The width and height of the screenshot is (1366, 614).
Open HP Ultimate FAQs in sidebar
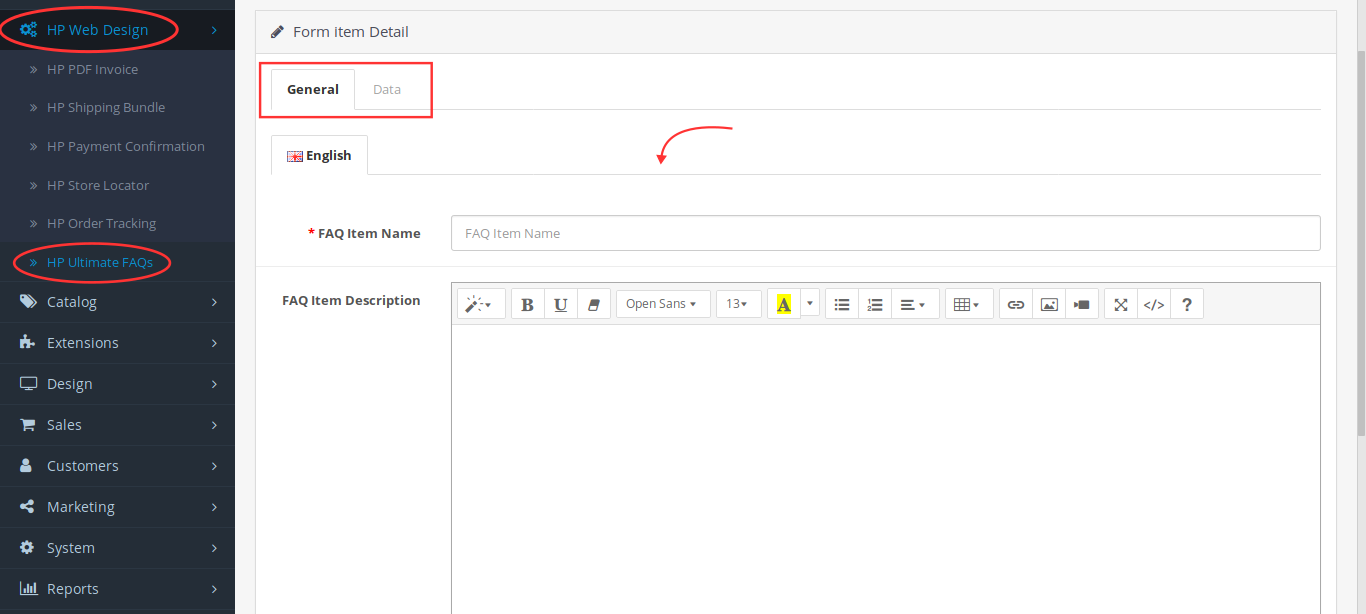point(99,262)
